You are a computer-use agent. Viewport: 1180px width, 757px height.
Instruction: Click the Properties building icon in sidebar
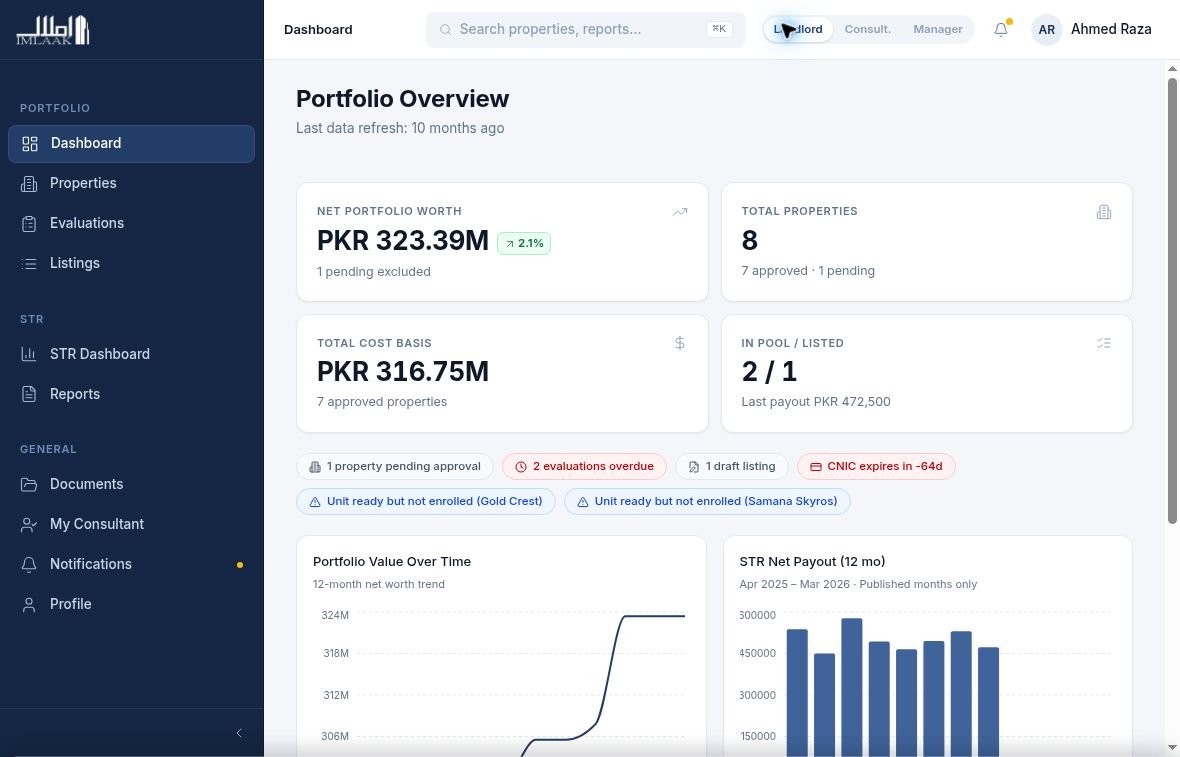click(x=29, y=184)
